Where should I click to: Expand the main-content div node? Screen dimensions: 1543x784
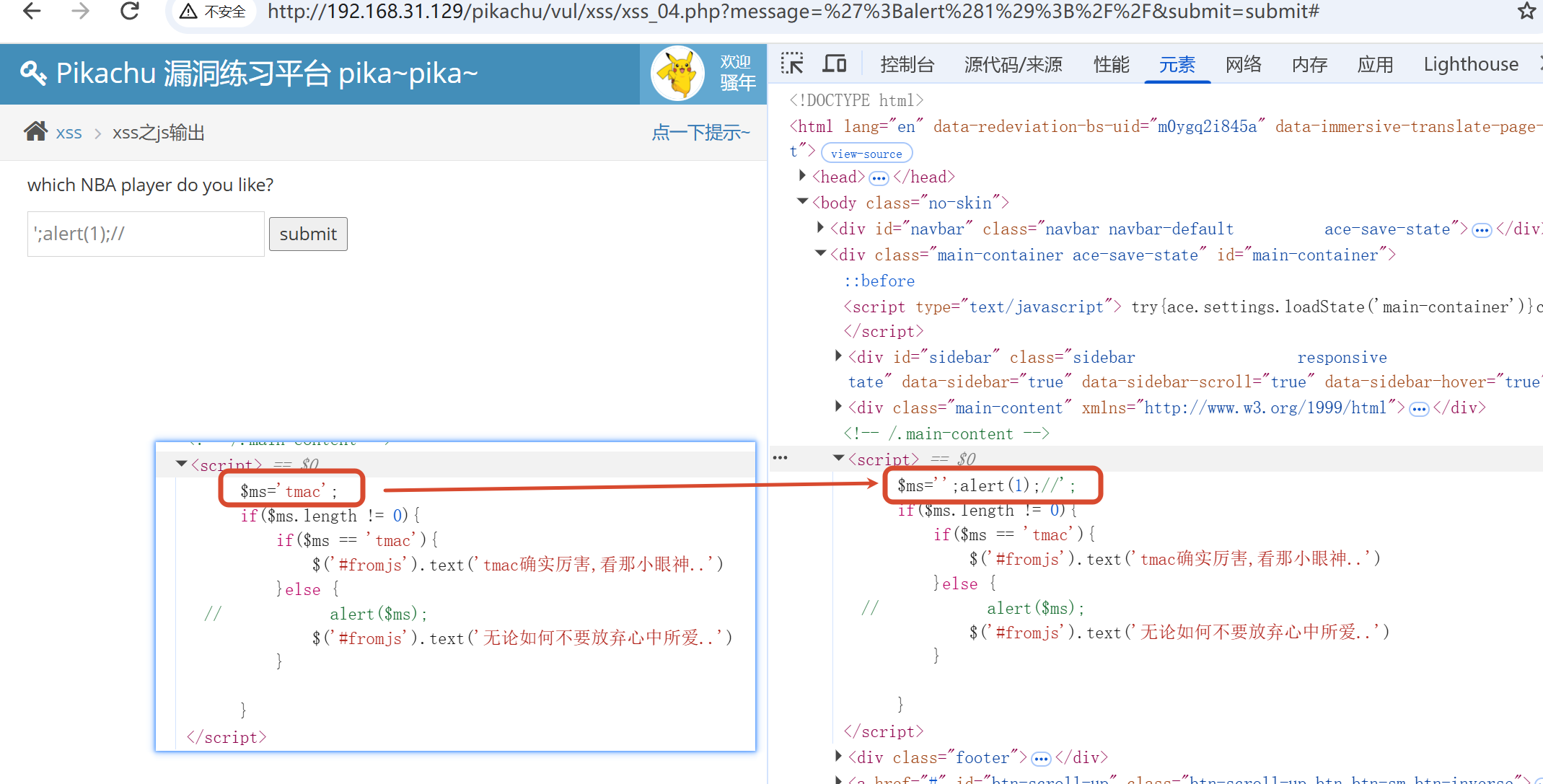tap(838, 406)
